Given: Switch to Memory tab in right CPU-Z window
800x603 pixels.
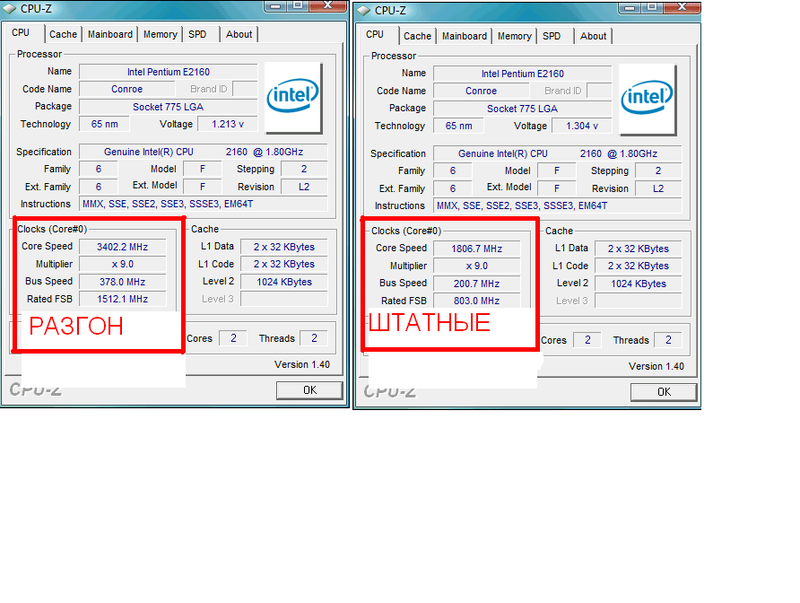Looking at the screenshot, I should click(x=514, y=36).
